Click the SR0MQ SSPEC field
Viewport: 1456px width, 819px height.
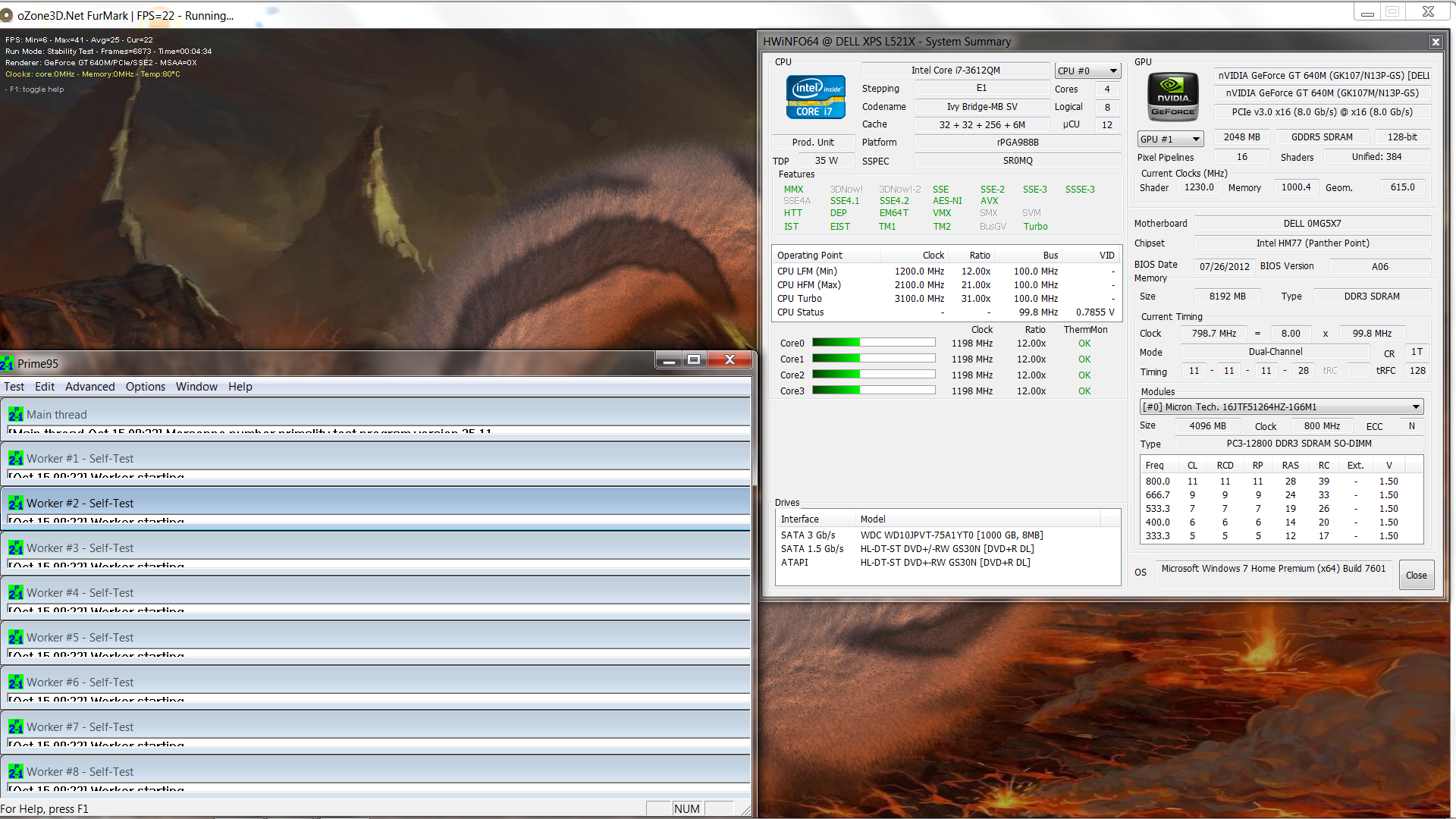(1018, 161)
